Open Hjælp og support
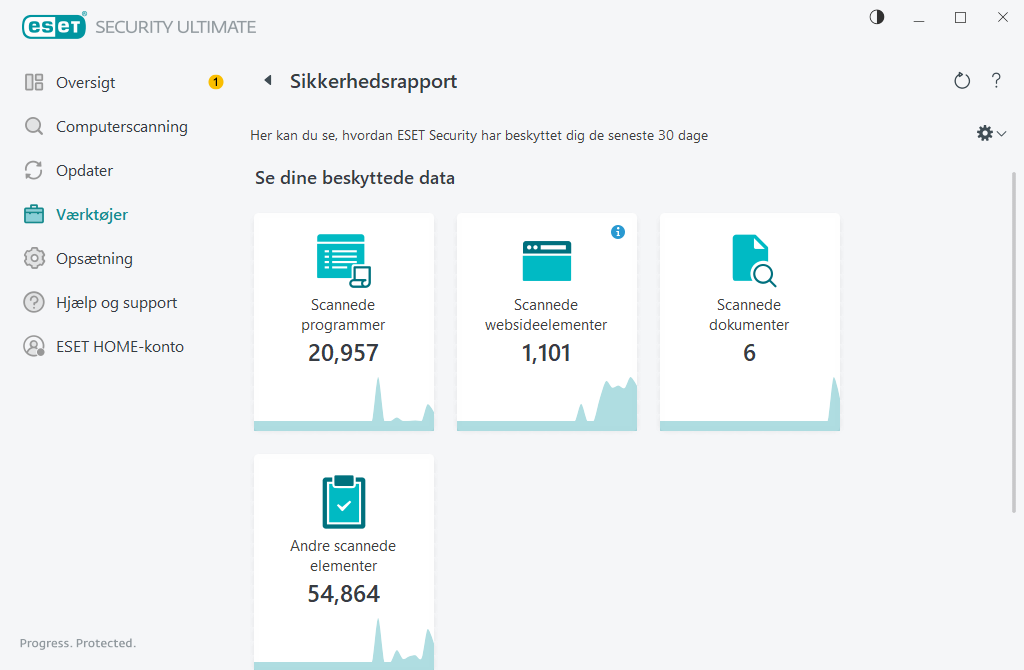This screenshot has width=1024, height=670. [x=116, y=302]
